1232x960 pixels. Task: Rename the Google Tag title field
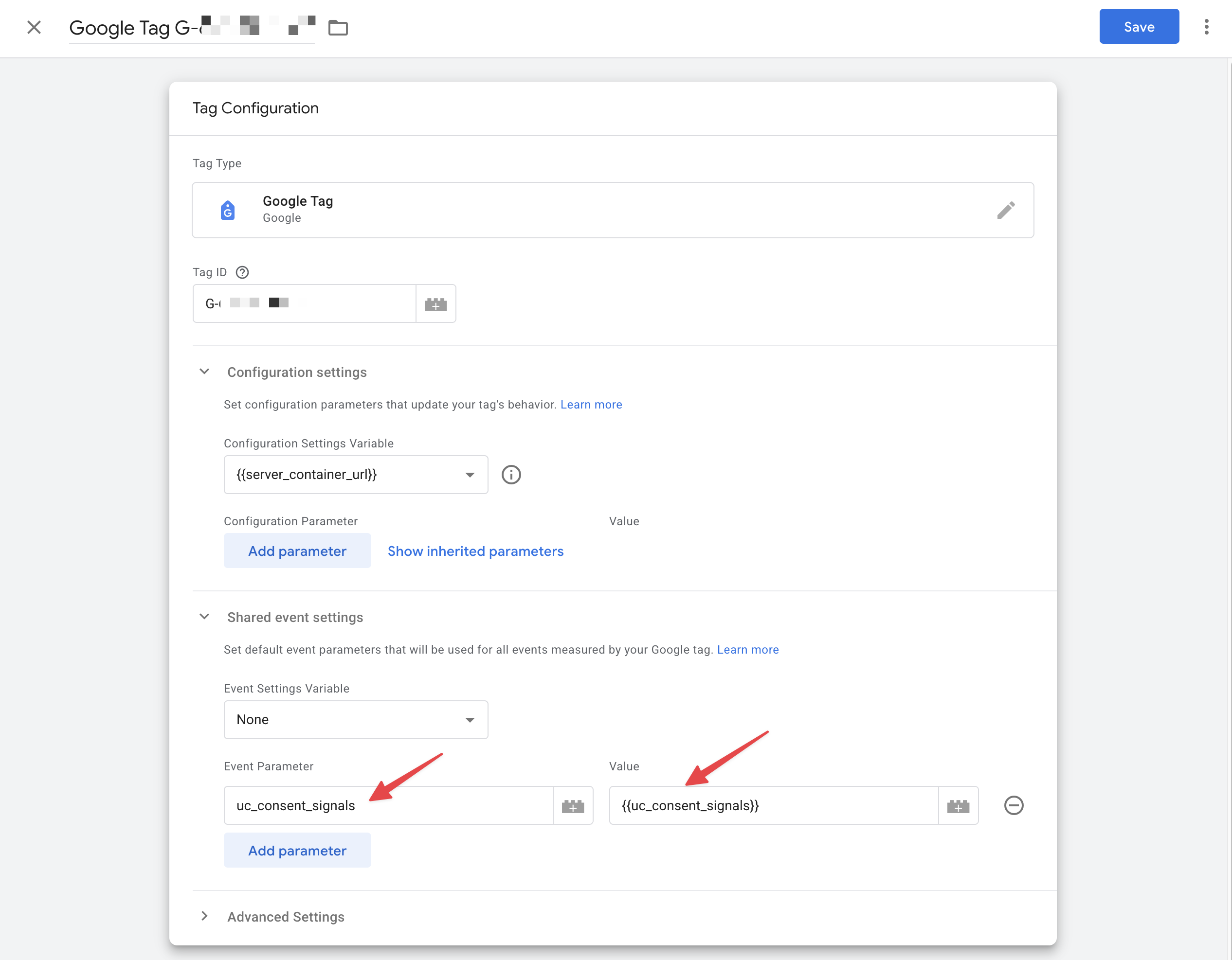pos(192,28)
